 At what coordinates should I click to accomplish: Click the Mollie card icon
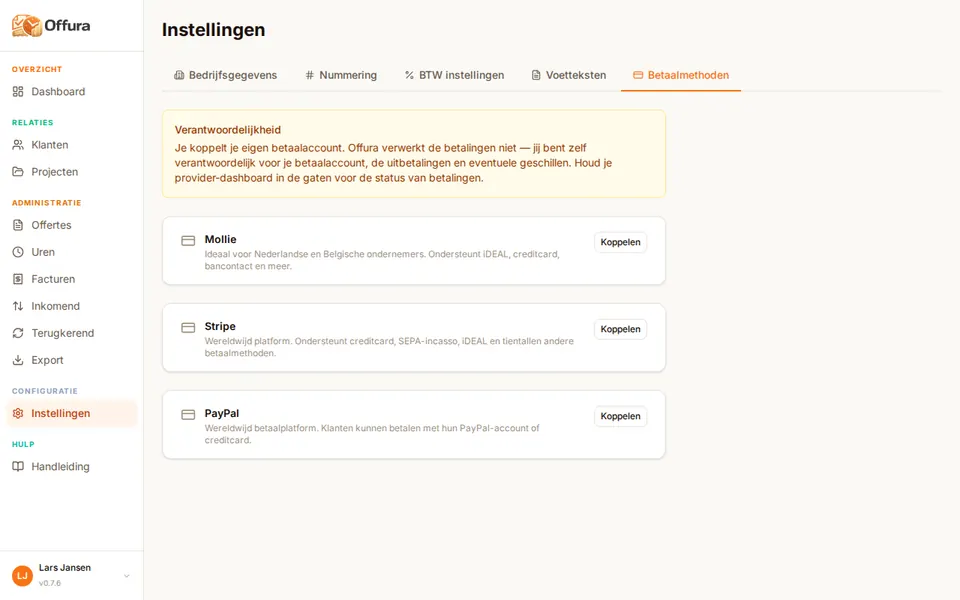click(x=188, y=241)
